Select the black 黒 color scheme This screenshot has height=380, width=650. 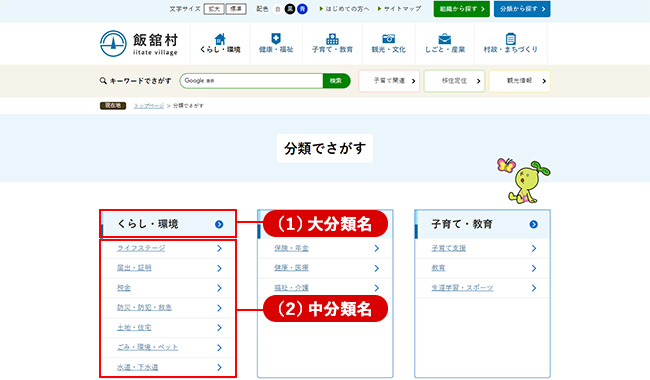click(290, 9)
